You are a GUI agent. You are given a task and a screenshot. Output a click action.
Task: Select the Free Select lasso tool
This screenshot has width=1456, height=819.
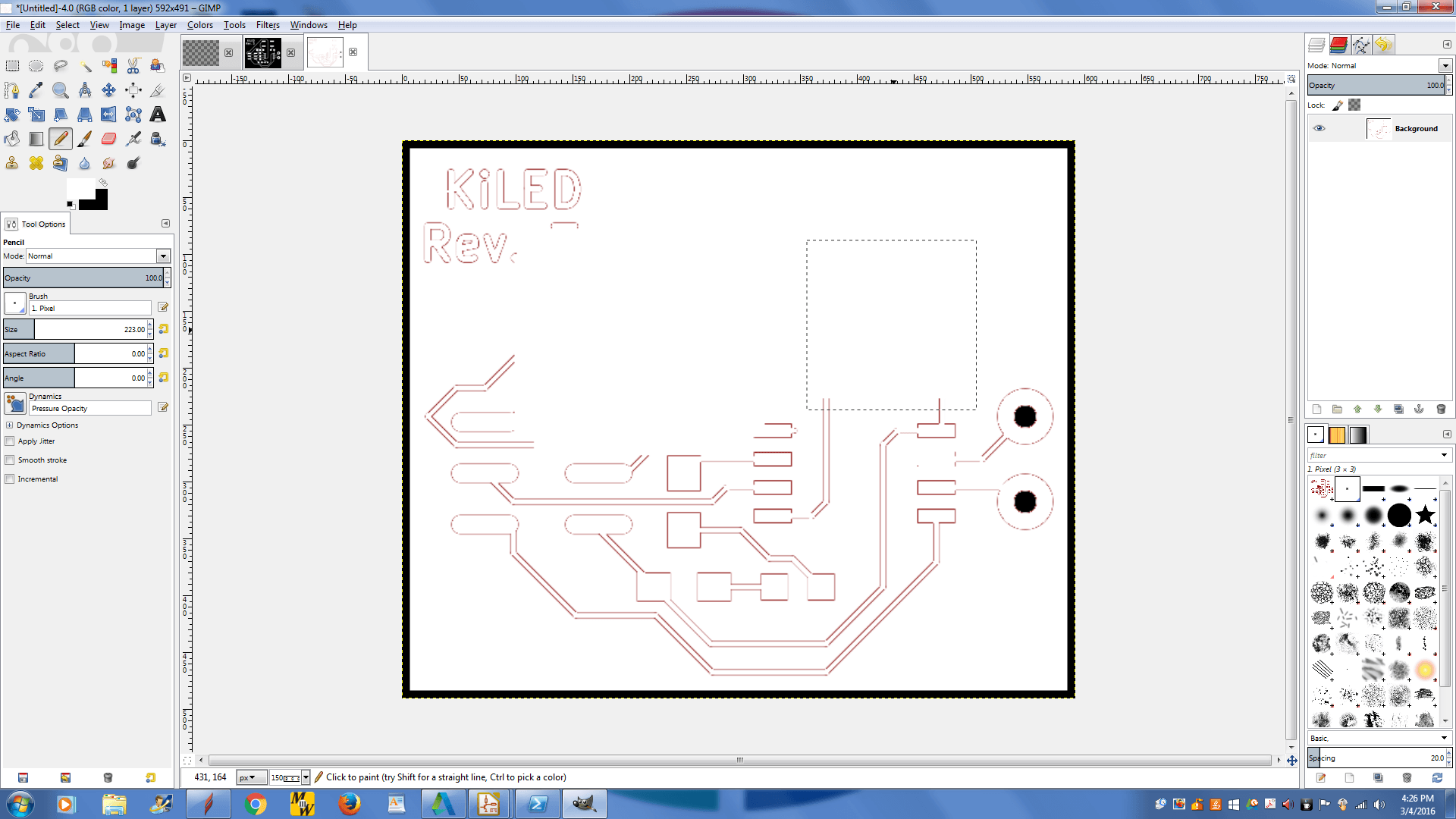point(61,66)
